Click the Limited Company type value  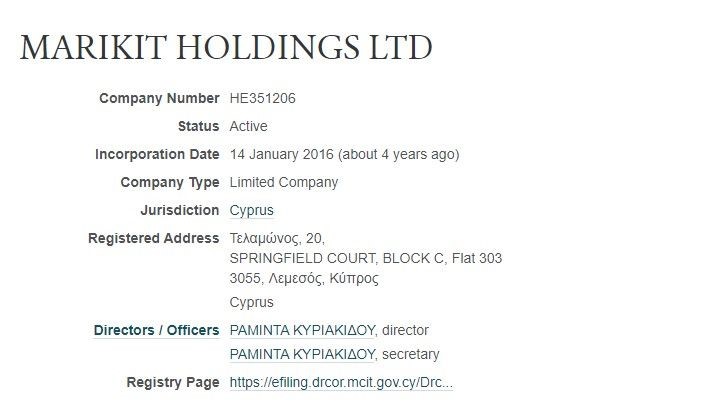284,182
